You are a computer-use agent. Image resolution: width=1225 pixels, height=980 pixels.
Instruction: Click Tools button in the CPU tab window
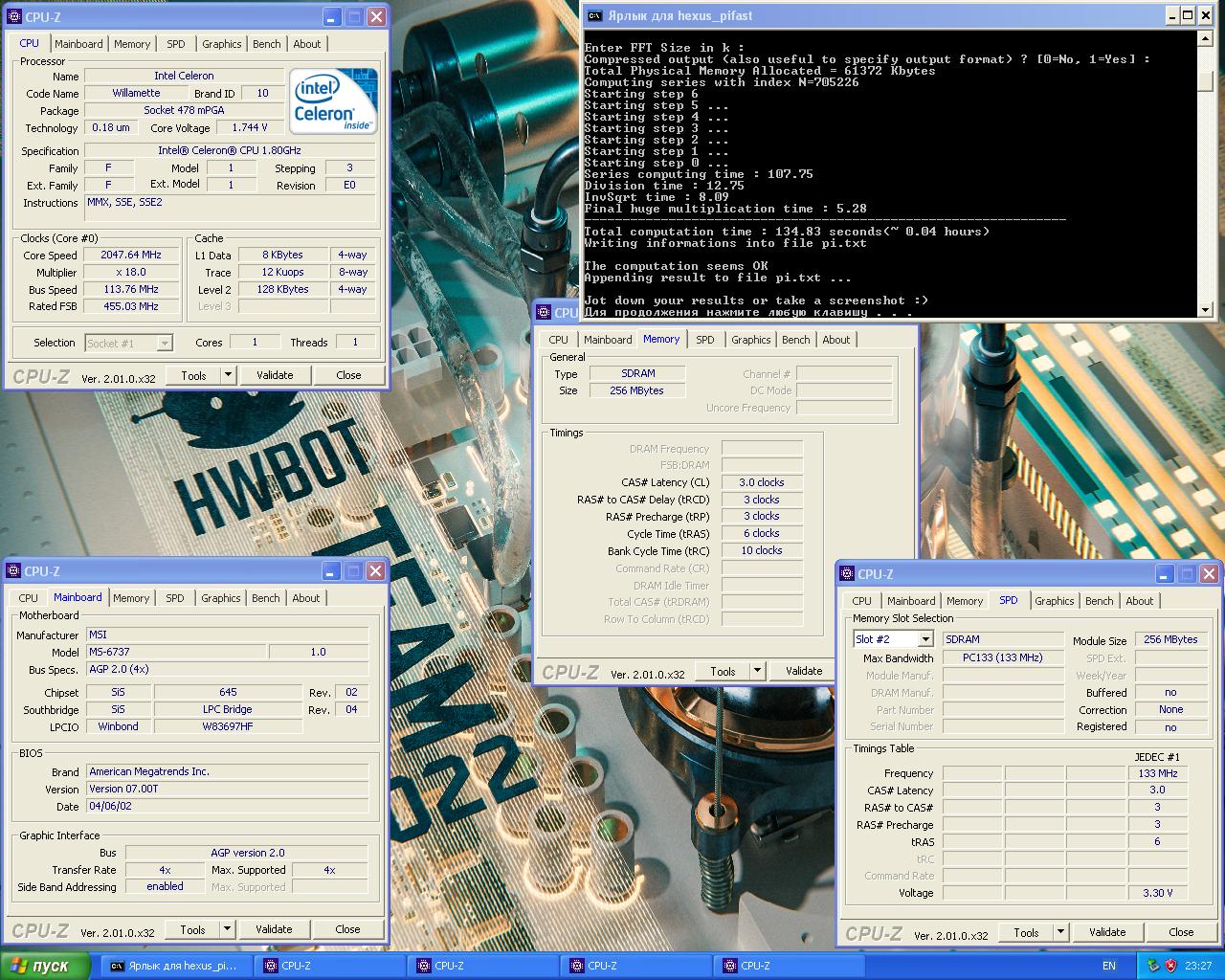193,375
